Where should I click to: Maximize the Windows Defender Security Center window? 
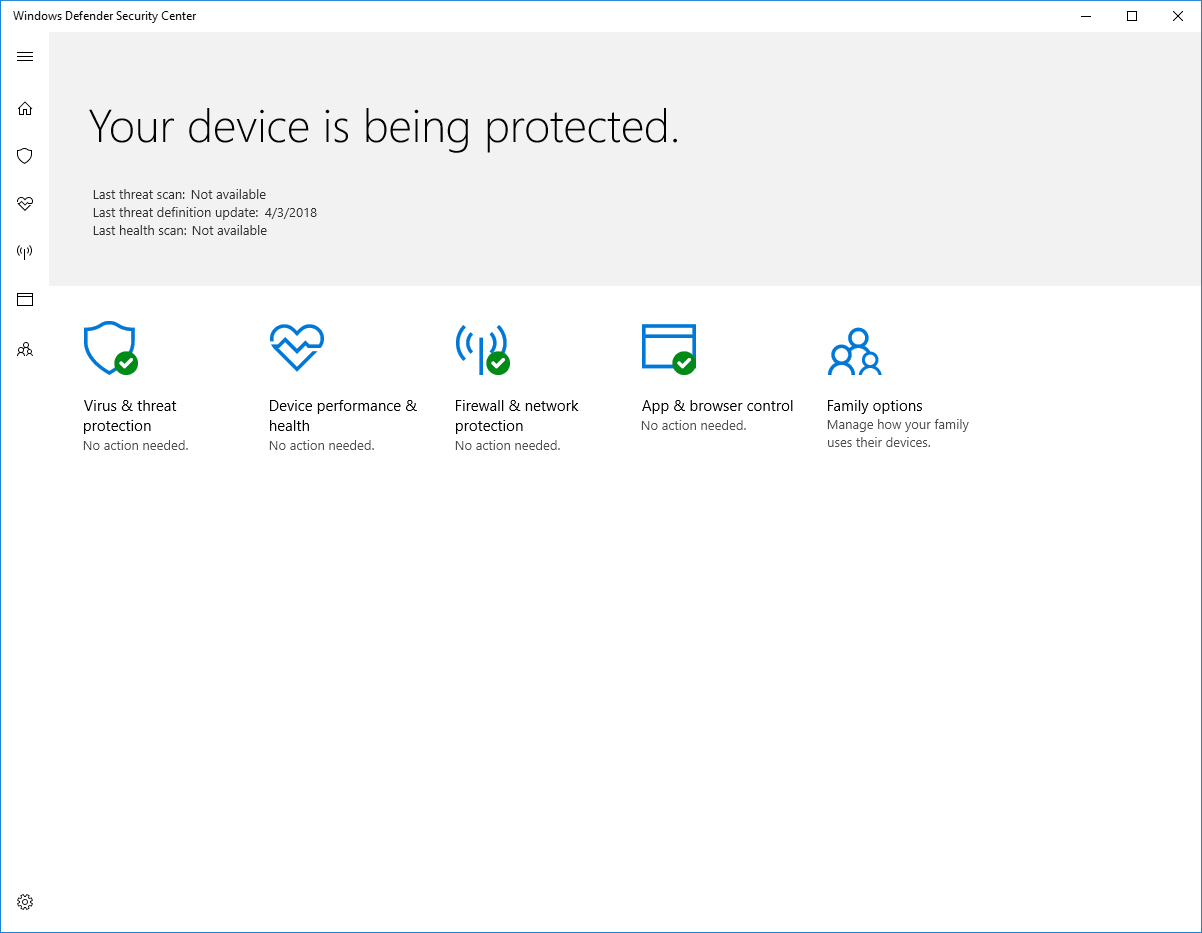(1132, 16)
